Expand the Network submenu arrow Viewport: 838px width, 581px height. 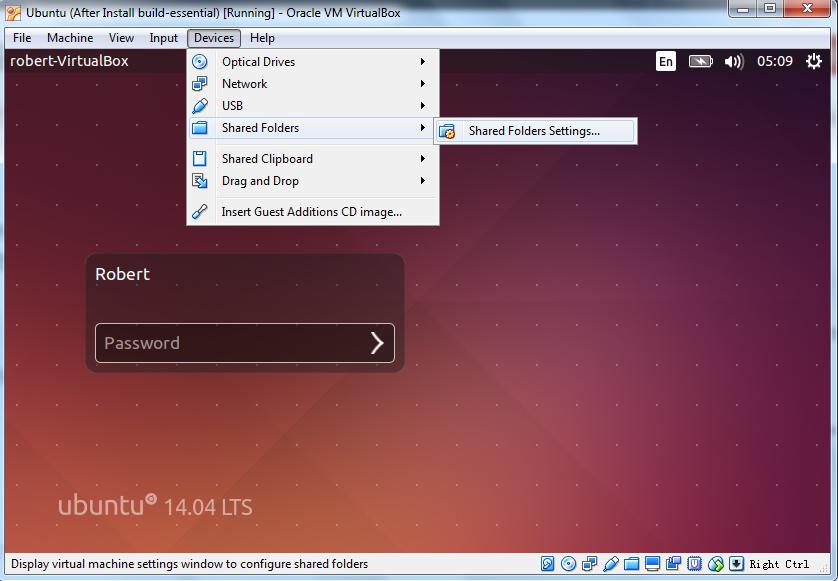pos(423,83)
